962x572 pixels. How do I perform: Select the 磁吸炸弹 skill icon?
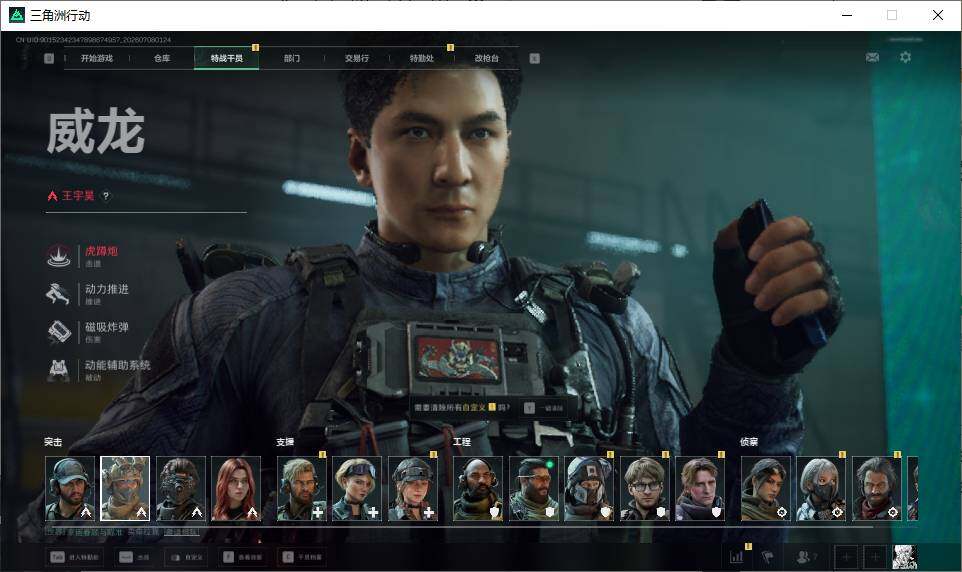coord(59,332)
